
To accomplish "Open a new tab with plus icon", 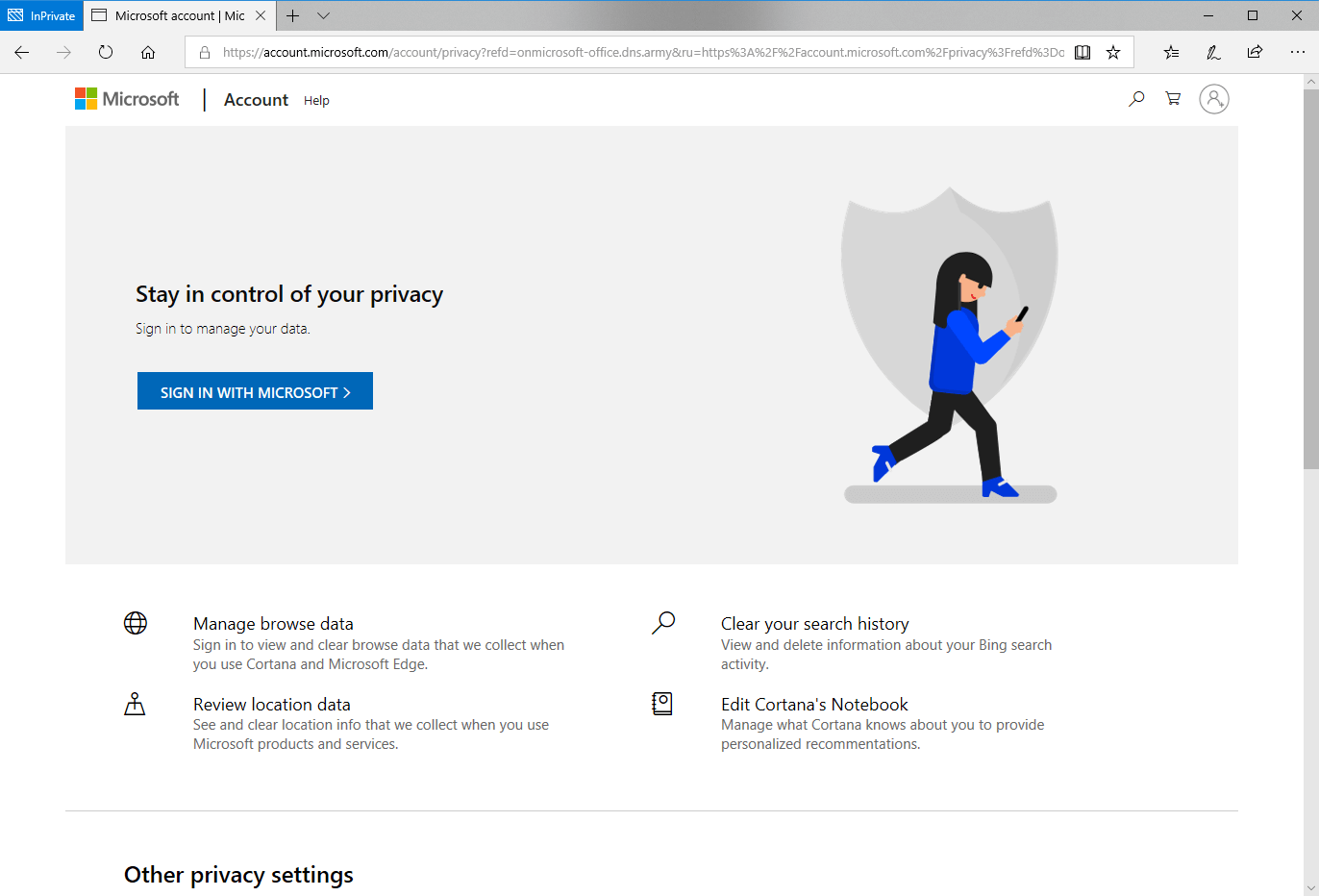I will [293, 15].
